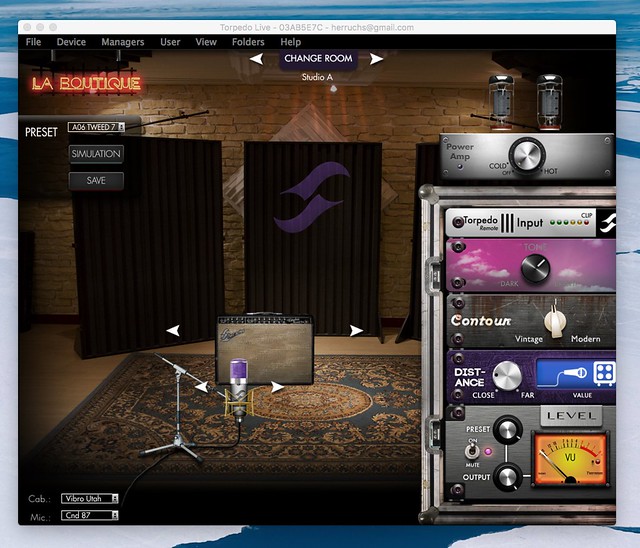Open the Cab. Vibro Utah dropdown
This screenshot has height=548, width=640.
[x=90, y=498]
